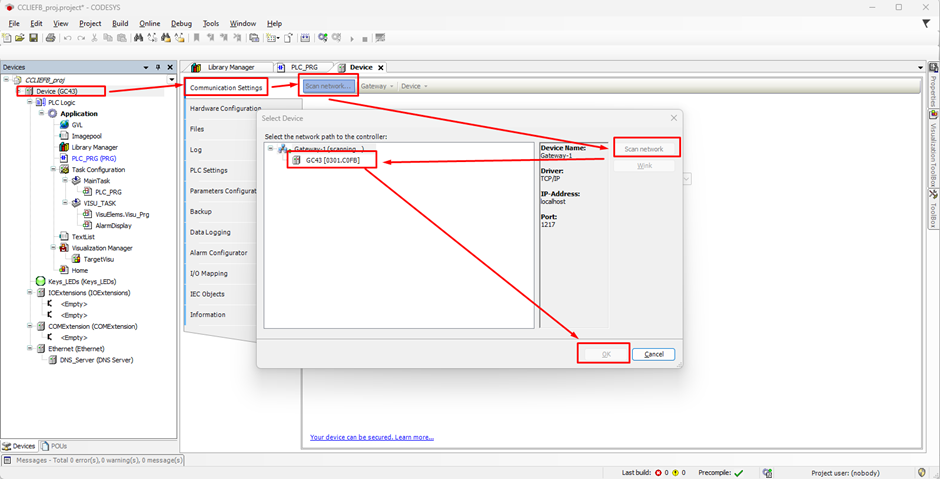Click the Stop square icon in toolbar
The width and height of the screenshot is (940, 479).
pyautogui.click(x=364, y=39)
